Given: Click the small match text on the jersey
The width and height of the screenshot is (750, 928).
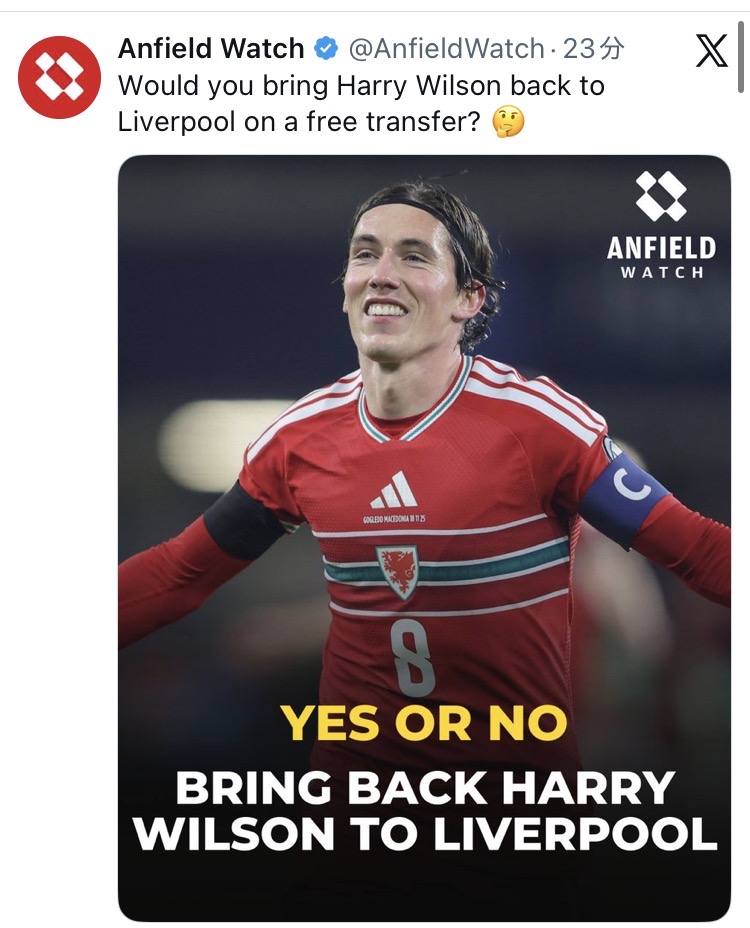Looking at the screenshot, I should tap(394, 519).
